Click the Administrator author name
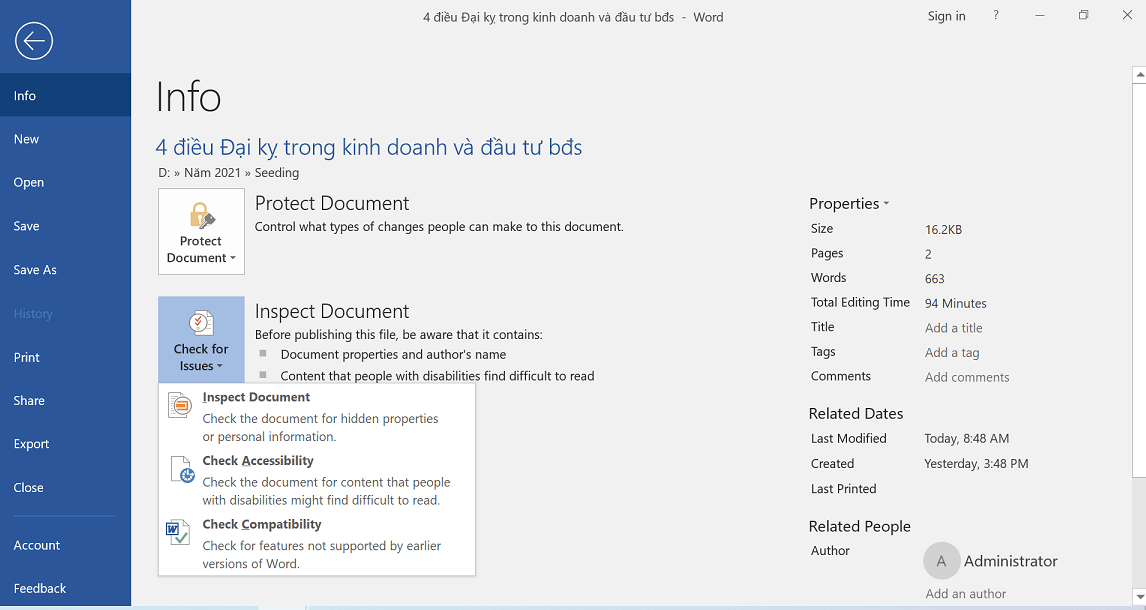 click(1010, 561)
